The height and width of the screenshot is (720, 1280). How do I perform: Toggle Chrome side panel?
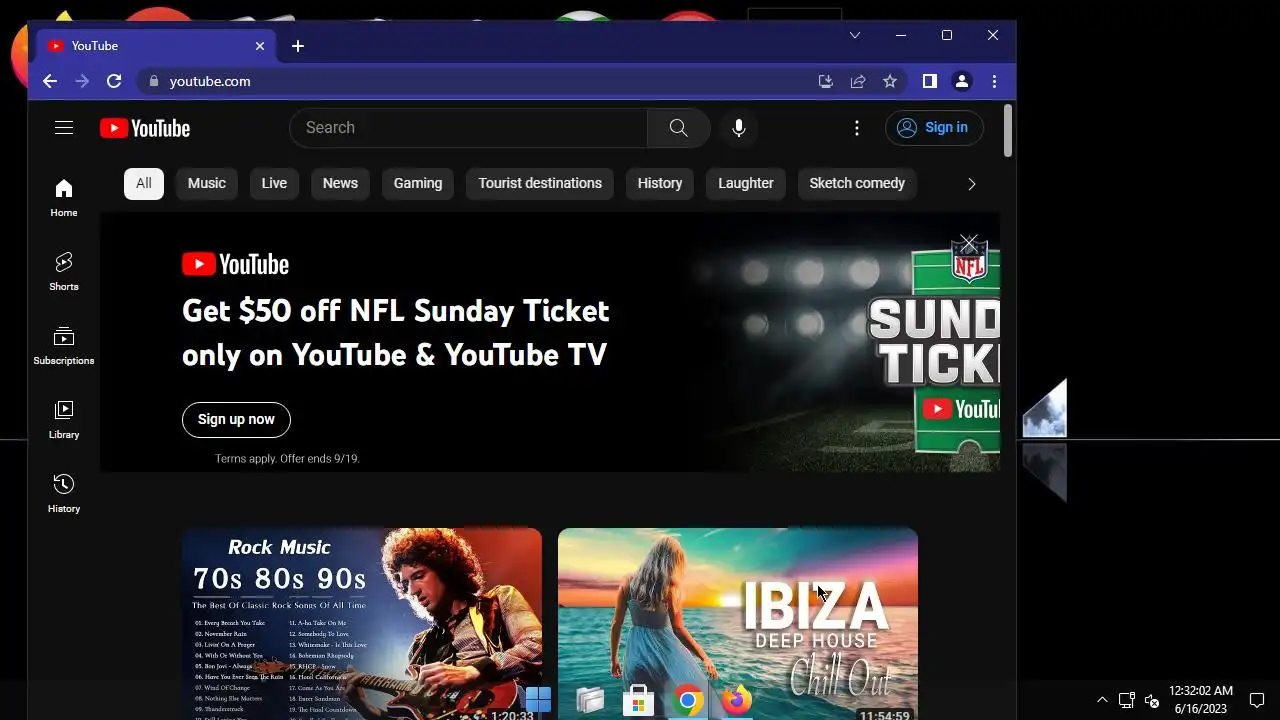[930, 81]
